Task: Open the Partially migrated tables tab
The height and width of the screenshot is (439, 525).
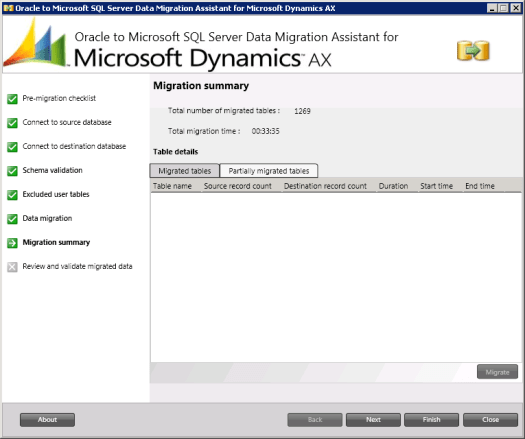Action: coord(269,171)
